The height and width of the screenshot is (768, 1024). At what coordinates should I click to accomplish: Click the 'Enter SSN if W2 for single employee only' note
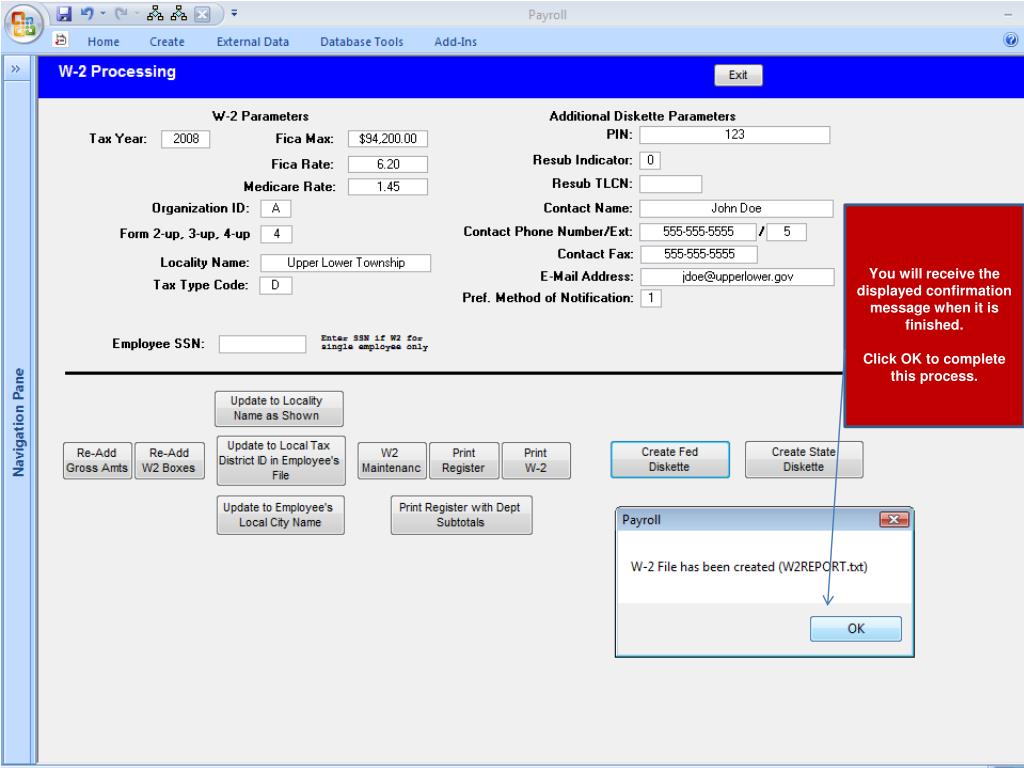tap(374, 342)
